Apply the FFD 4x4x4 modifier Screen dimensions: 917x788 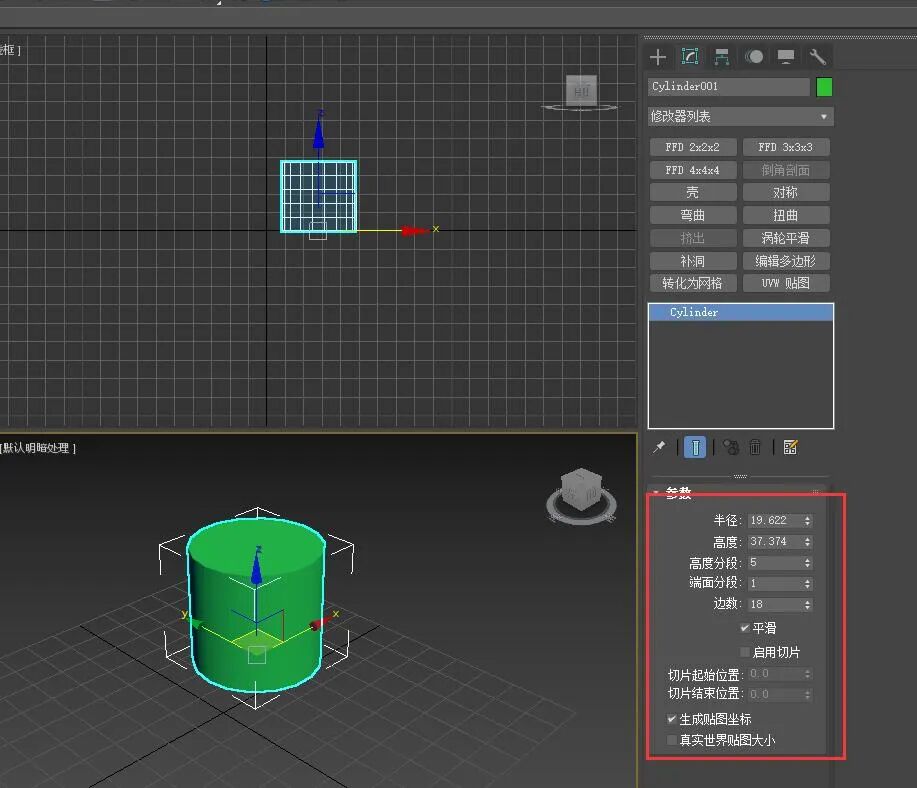pyautogui.click(x=692, y=170)
